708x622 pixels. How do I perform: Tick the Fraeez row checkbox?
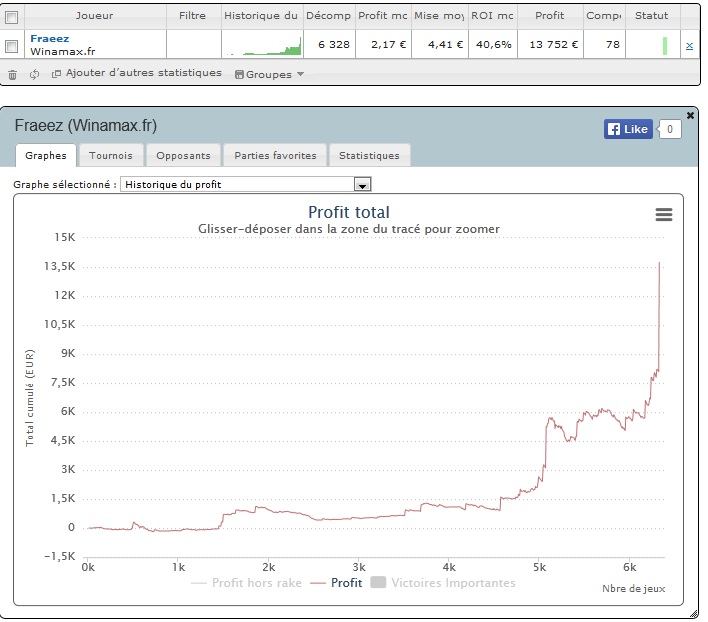[x=12, y=46]
